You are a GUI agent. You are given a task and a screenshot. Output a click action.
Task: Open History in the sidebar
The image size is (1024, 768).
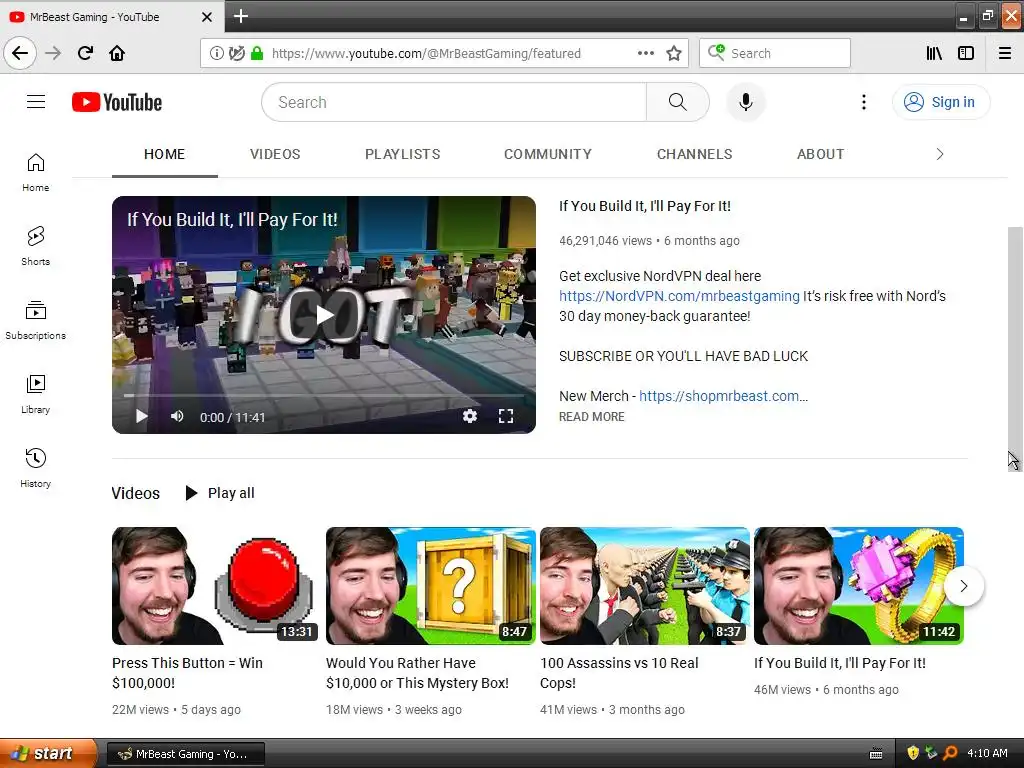click(x=35, y=468)
